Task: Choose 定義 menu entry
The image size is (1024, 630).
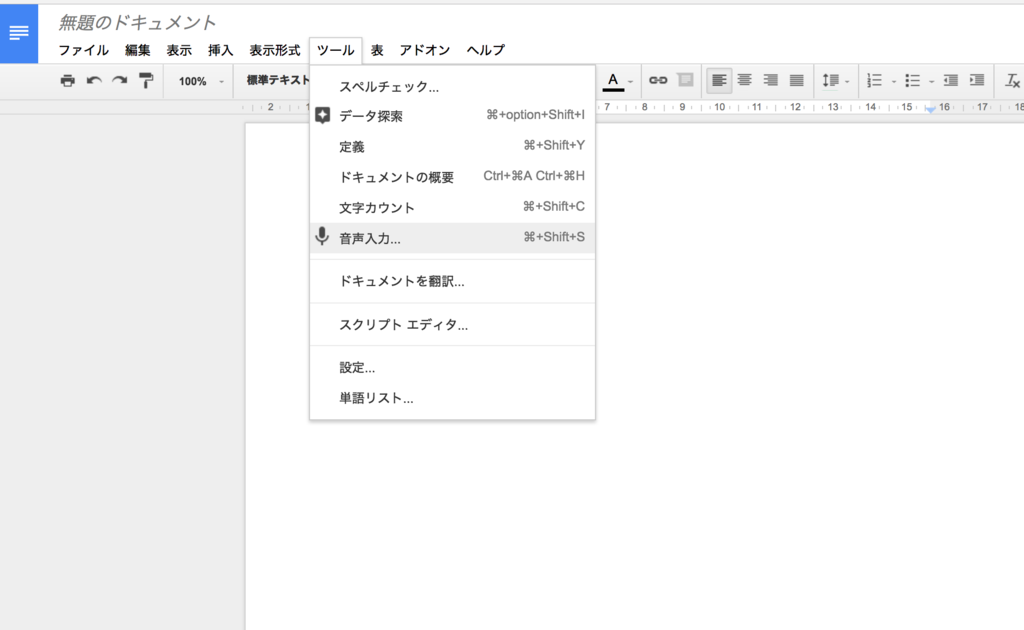Action: click(x=453, y=146)
